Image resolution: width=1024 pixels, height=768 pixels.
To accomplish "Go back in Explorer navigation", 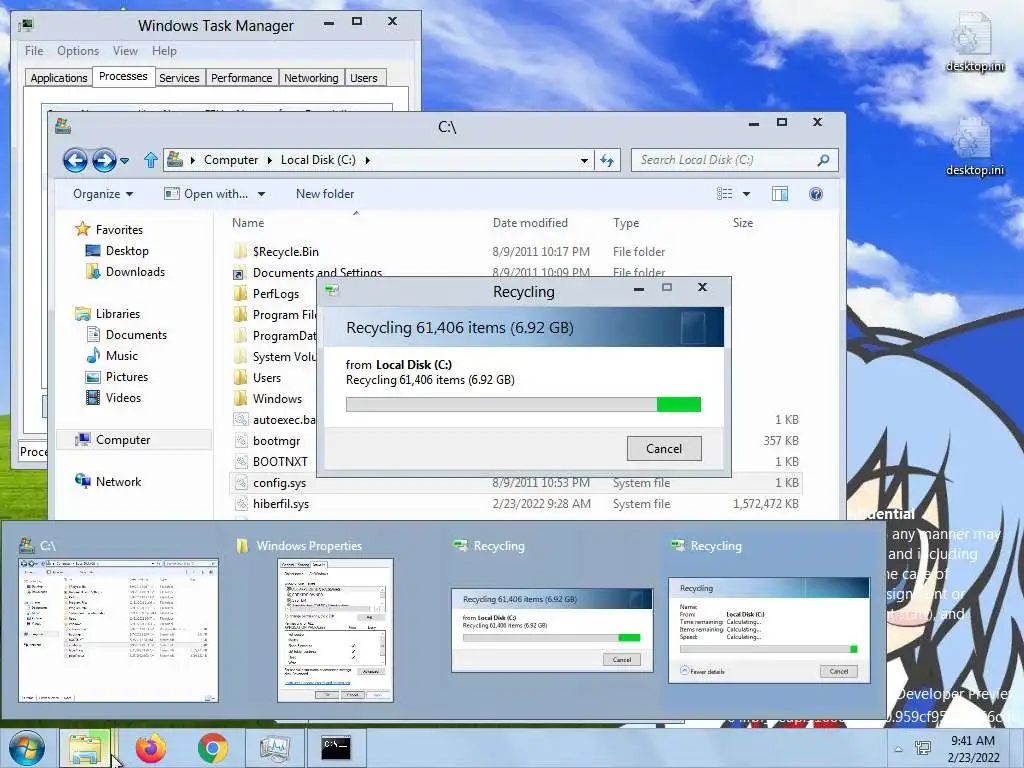I will (x=75, y=160).
